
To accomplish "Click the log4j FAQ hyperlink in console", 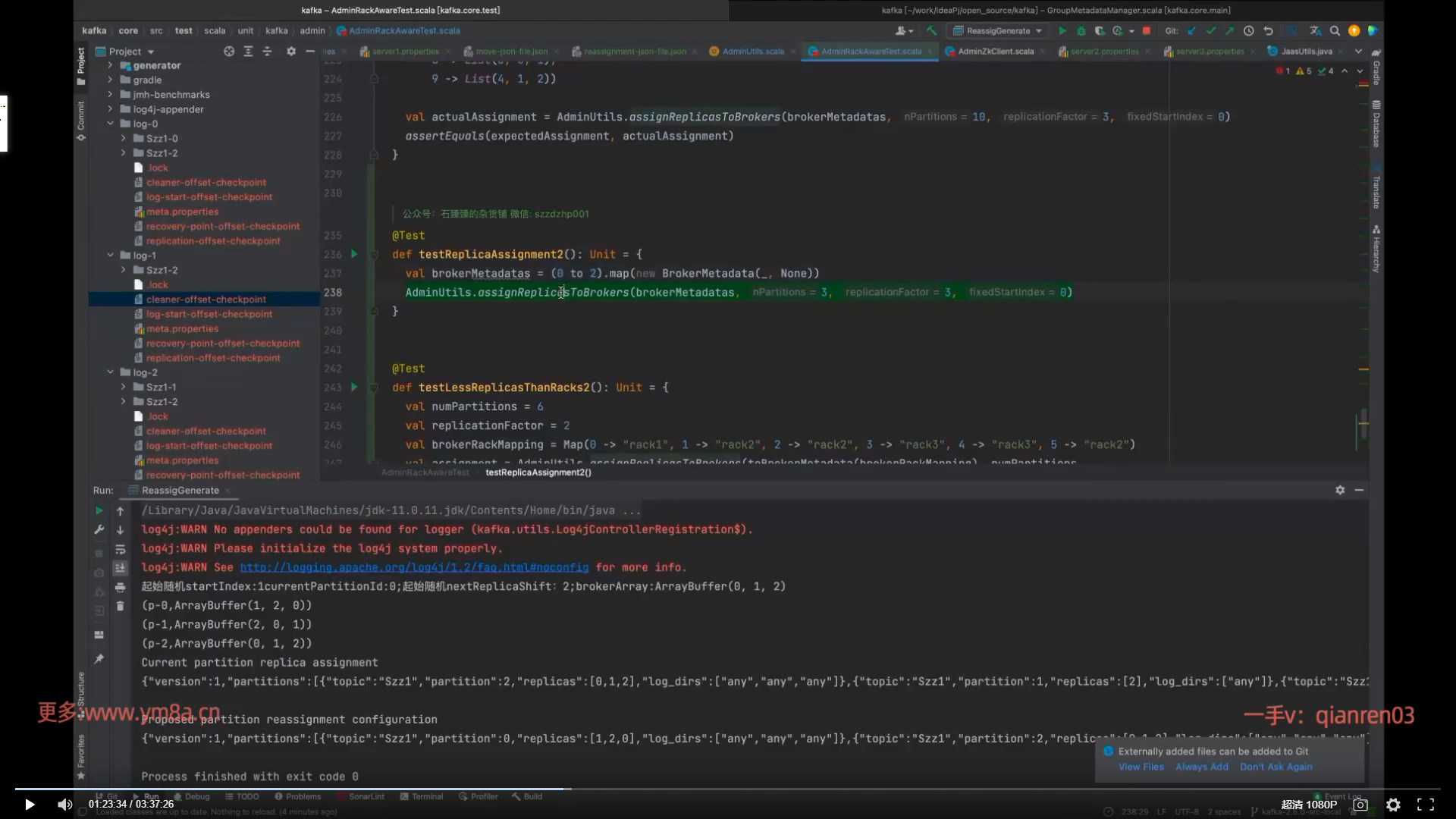I will (414, 568).
